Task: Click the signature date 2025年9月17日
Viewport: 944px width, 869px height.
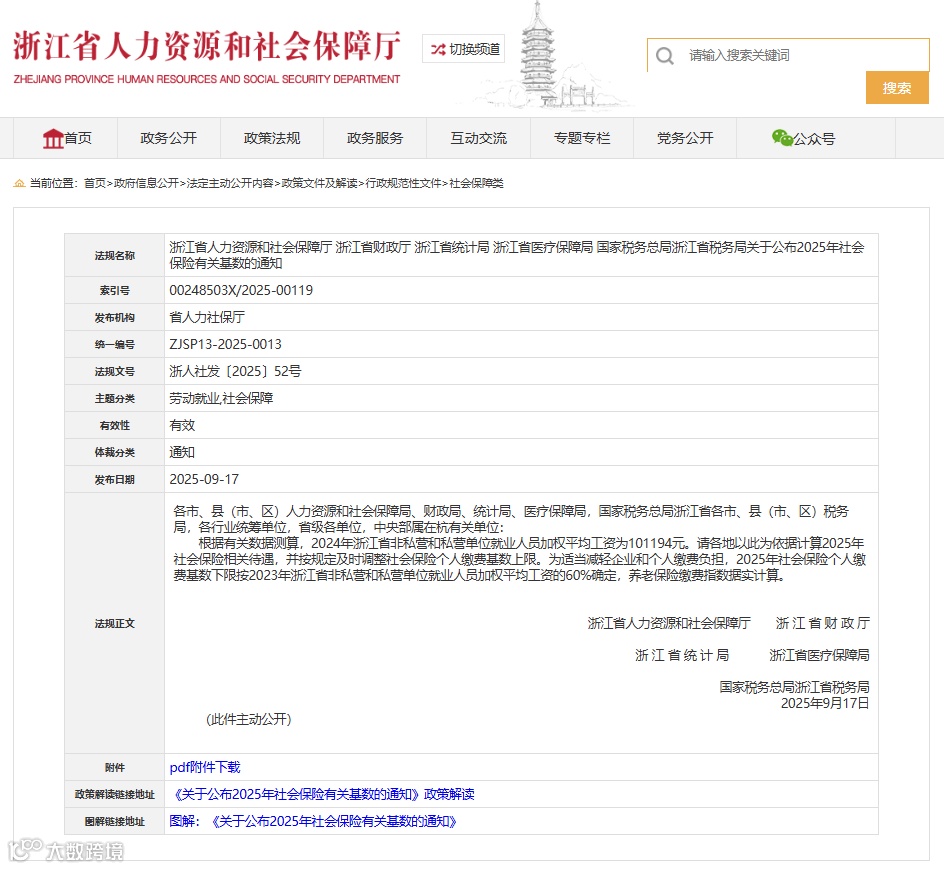Action: pyautogui.click(x=825, y=703)
